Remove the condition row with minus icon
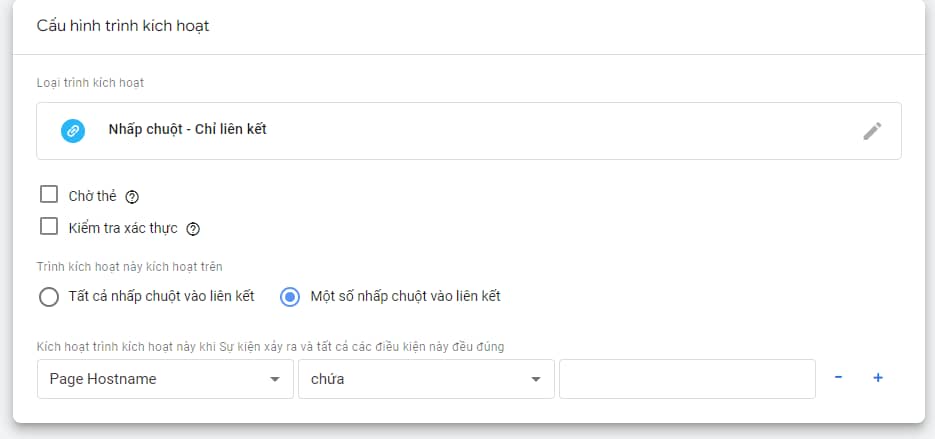The image size is (935, 439). pyautogui.click(x=838, y=378)
